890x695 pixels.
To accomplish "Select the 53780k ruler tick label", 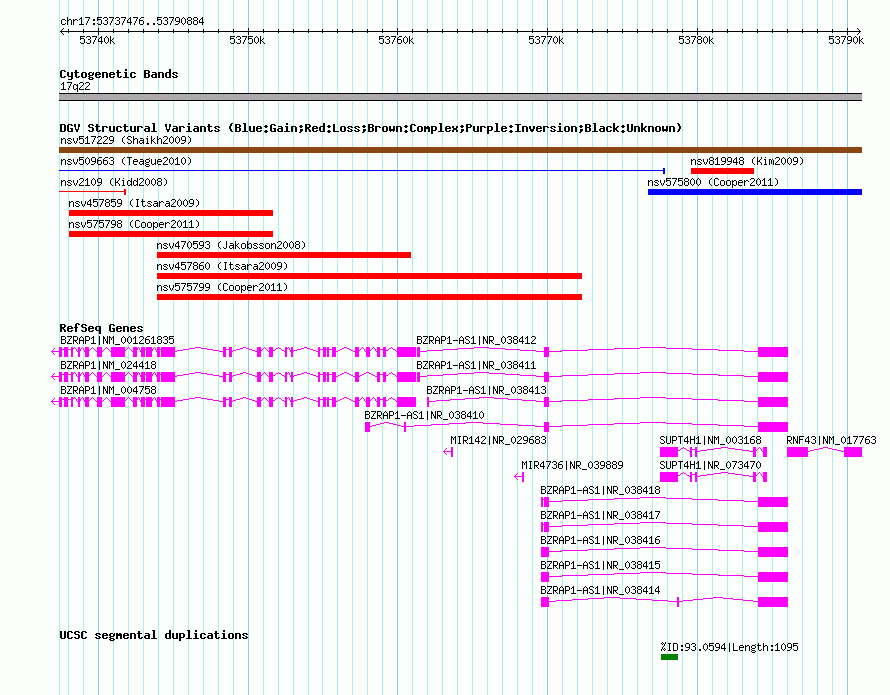I will tap(696, 40).
